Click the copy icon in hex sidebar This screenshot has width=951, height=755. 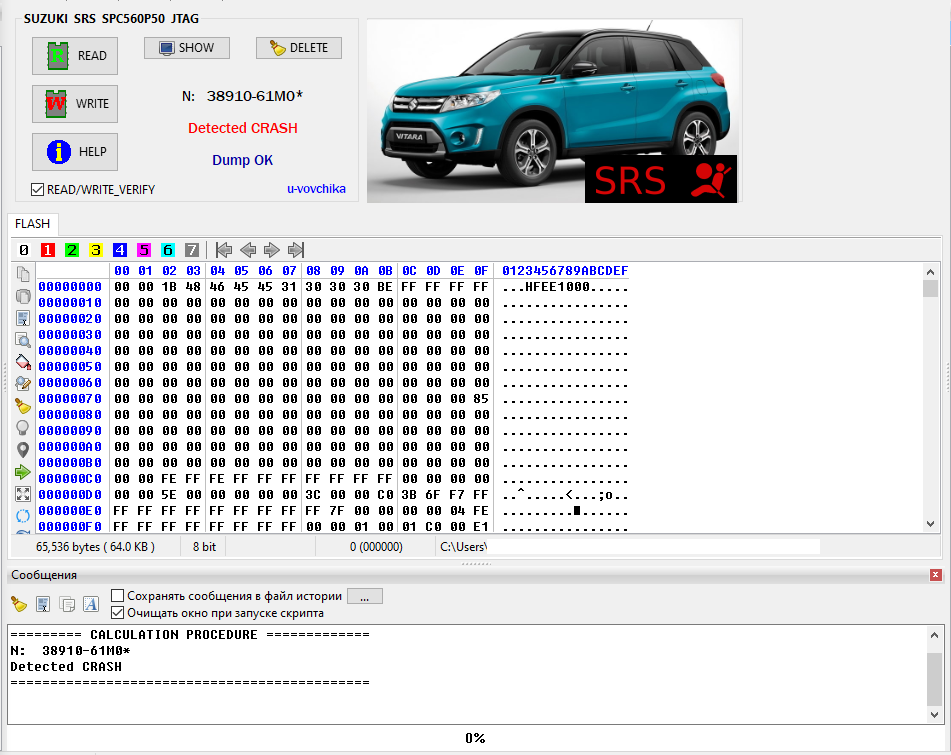pyautogui.click(x=23, y=274)
